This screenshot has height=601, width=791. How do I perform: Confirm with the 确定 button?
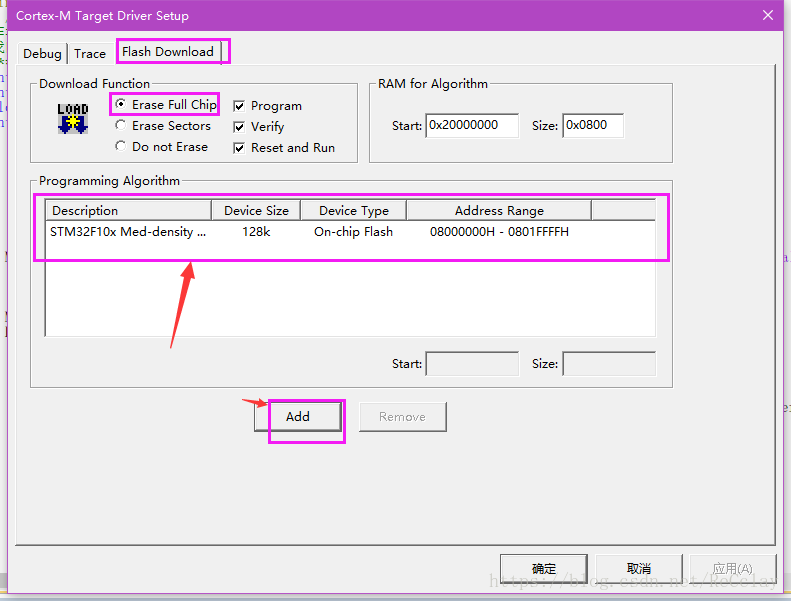[544, 569]
